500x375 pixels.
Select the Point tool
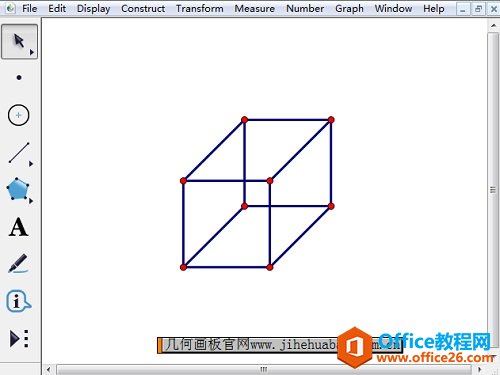click(x=19, y=78)
